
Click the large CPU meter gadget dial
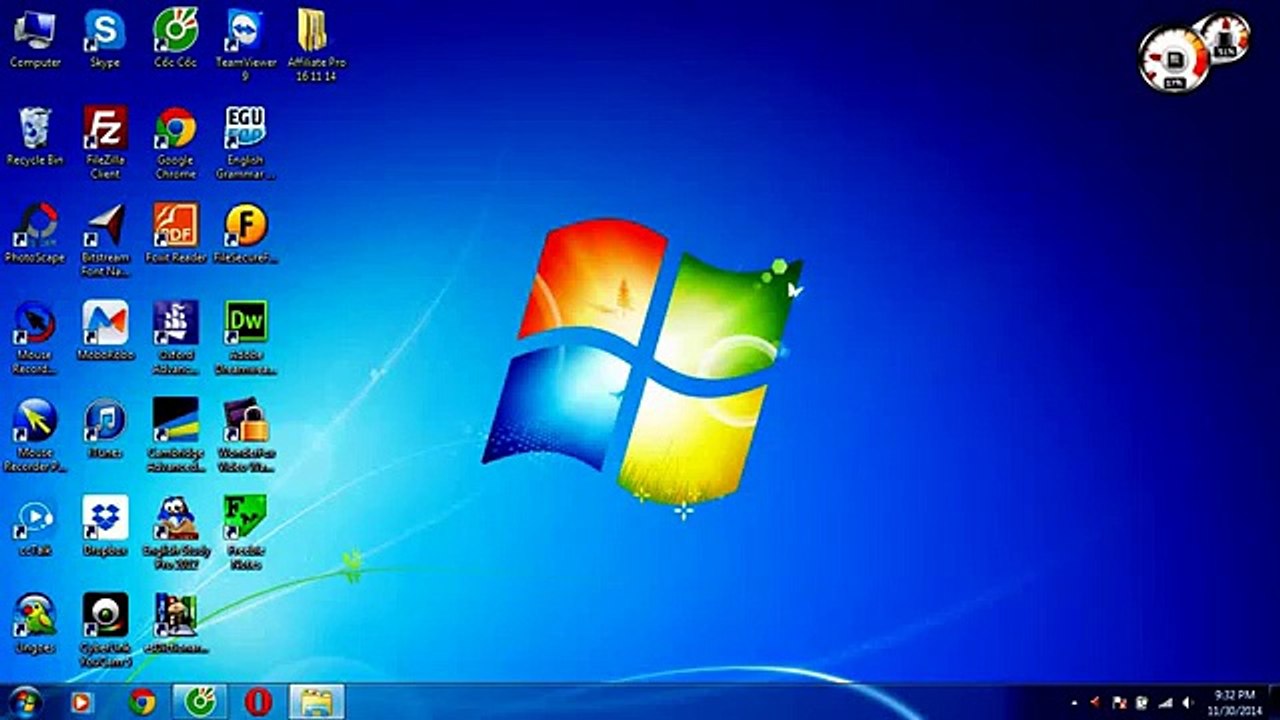1174,58
